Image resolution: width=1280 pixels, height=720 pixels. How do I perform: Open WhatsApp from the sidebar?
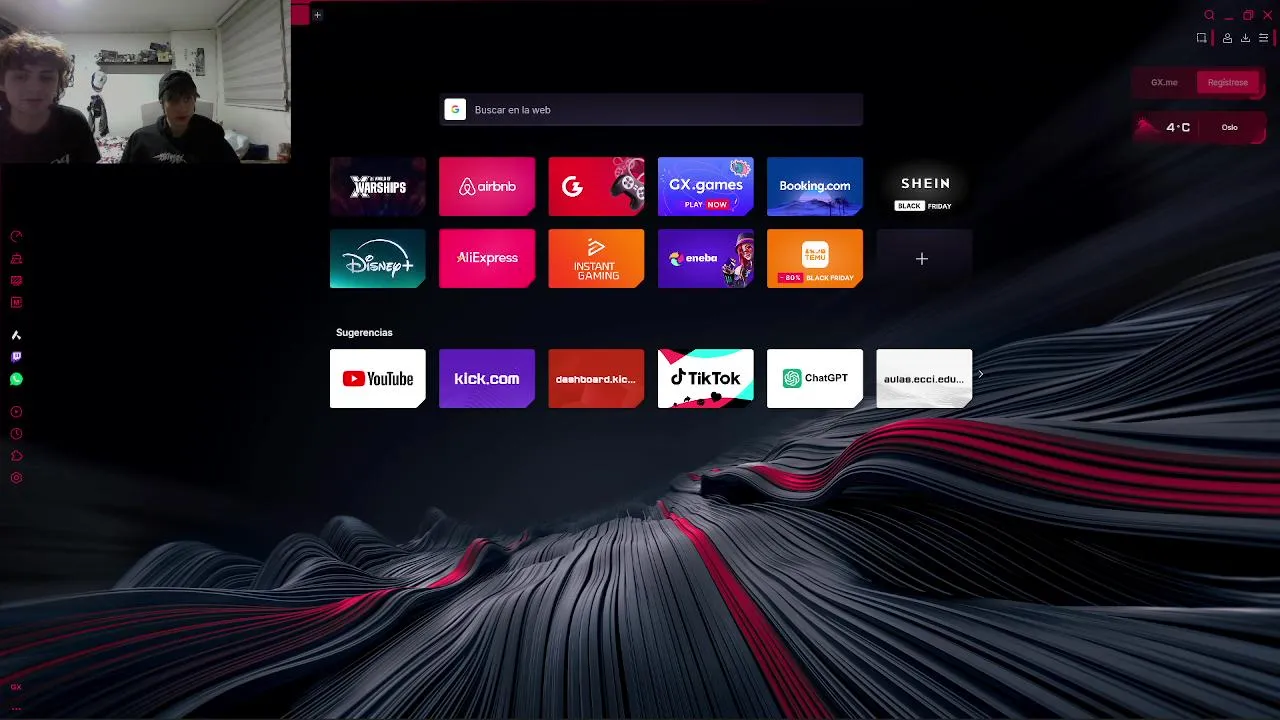16,379
